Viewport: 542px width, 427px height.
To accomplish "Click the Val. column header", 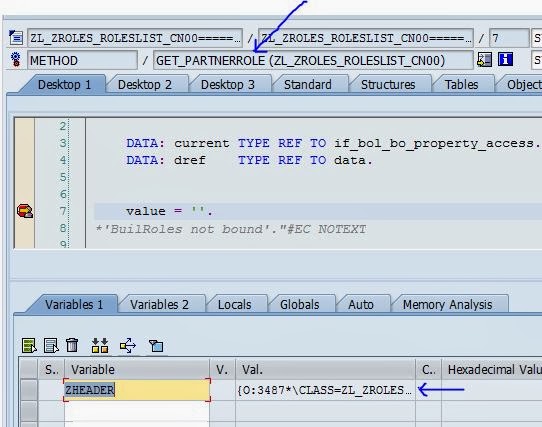I will coord(325,369).
